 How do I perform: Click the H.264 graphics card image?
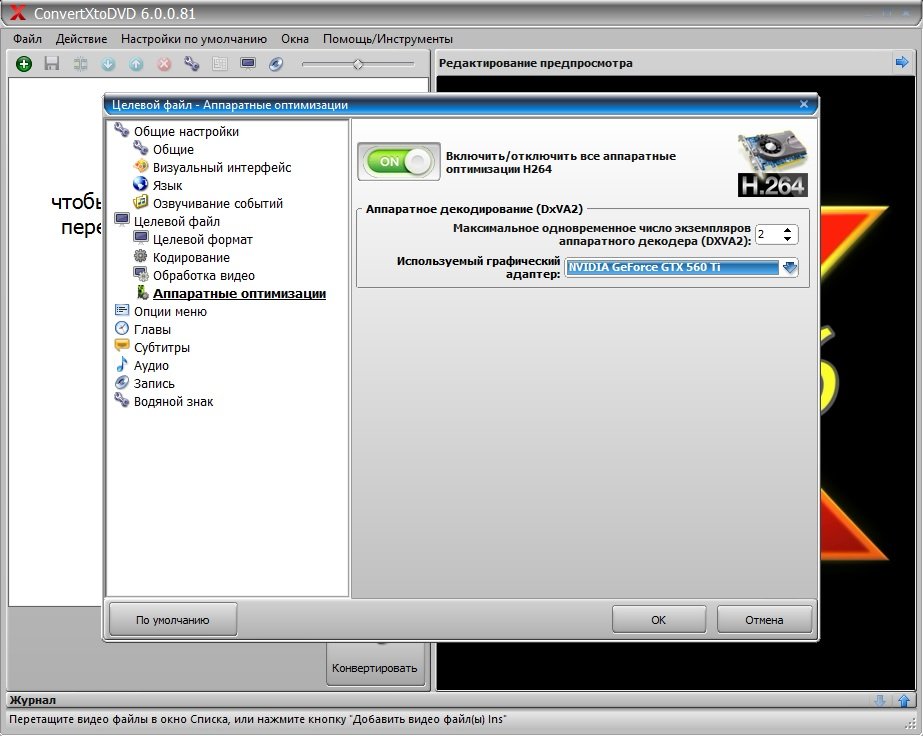(x=772, y=164)
